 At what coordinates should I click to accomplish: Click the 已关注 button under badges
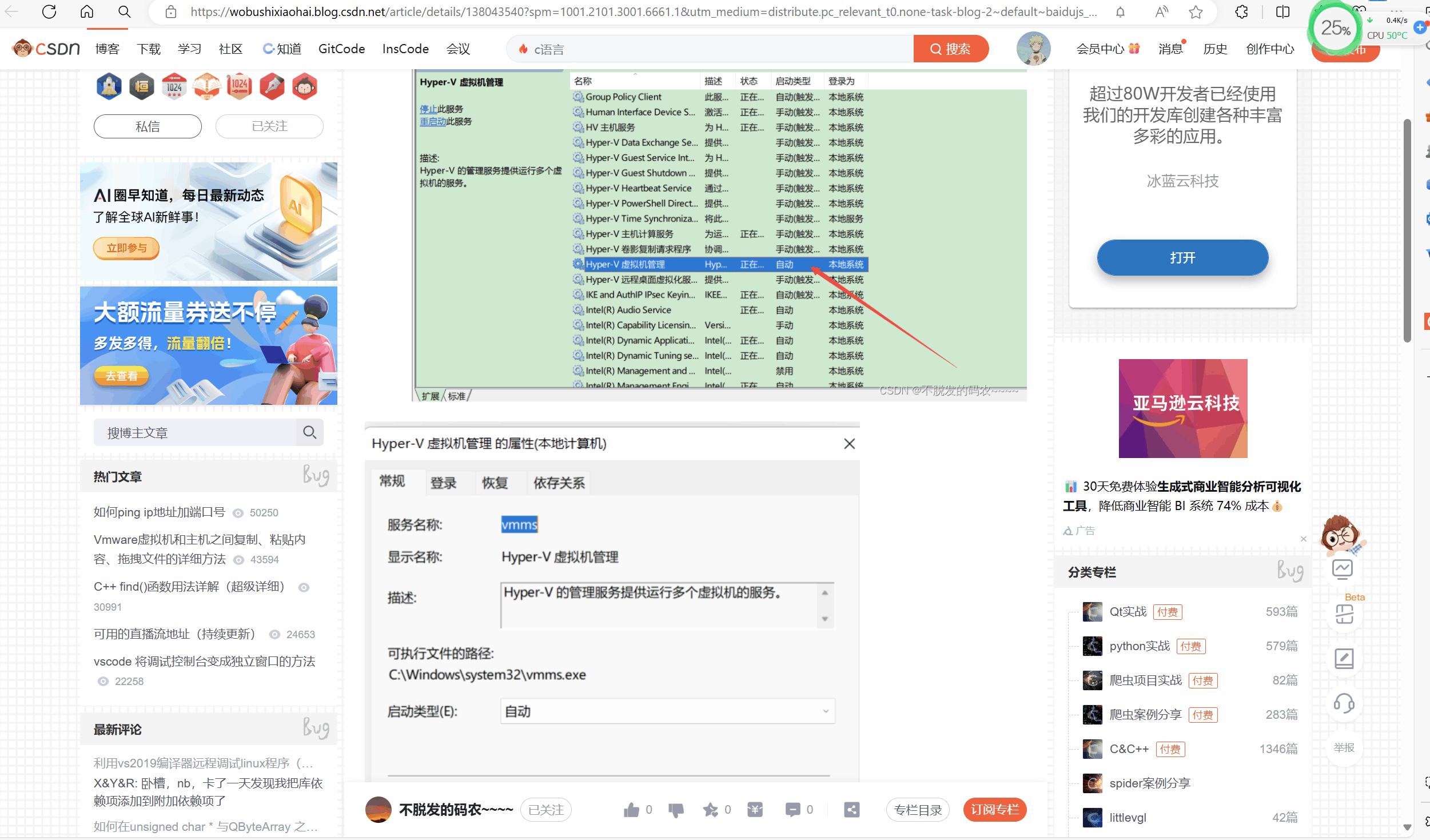269,126
